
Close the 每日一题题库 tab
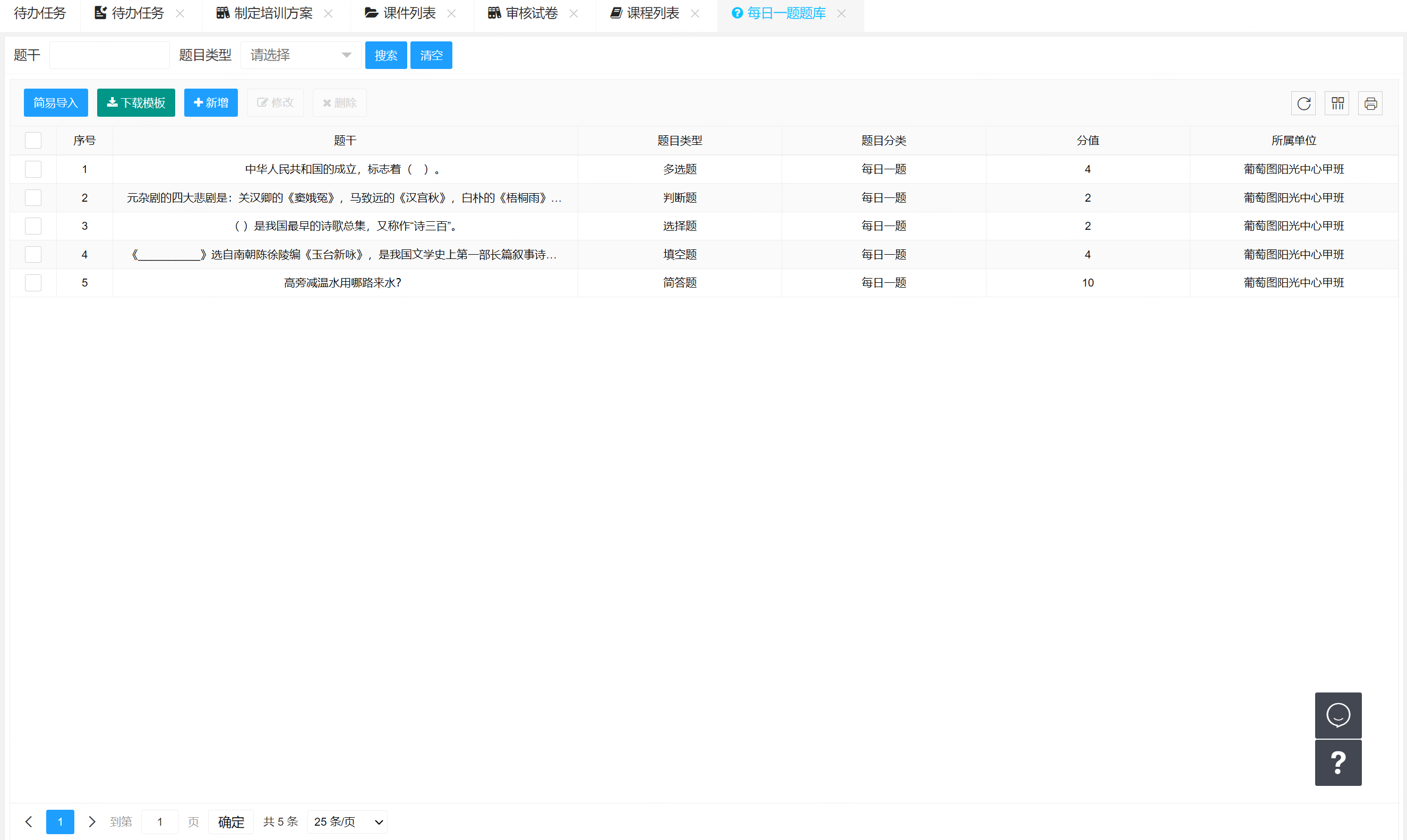(x=842, y=13)
